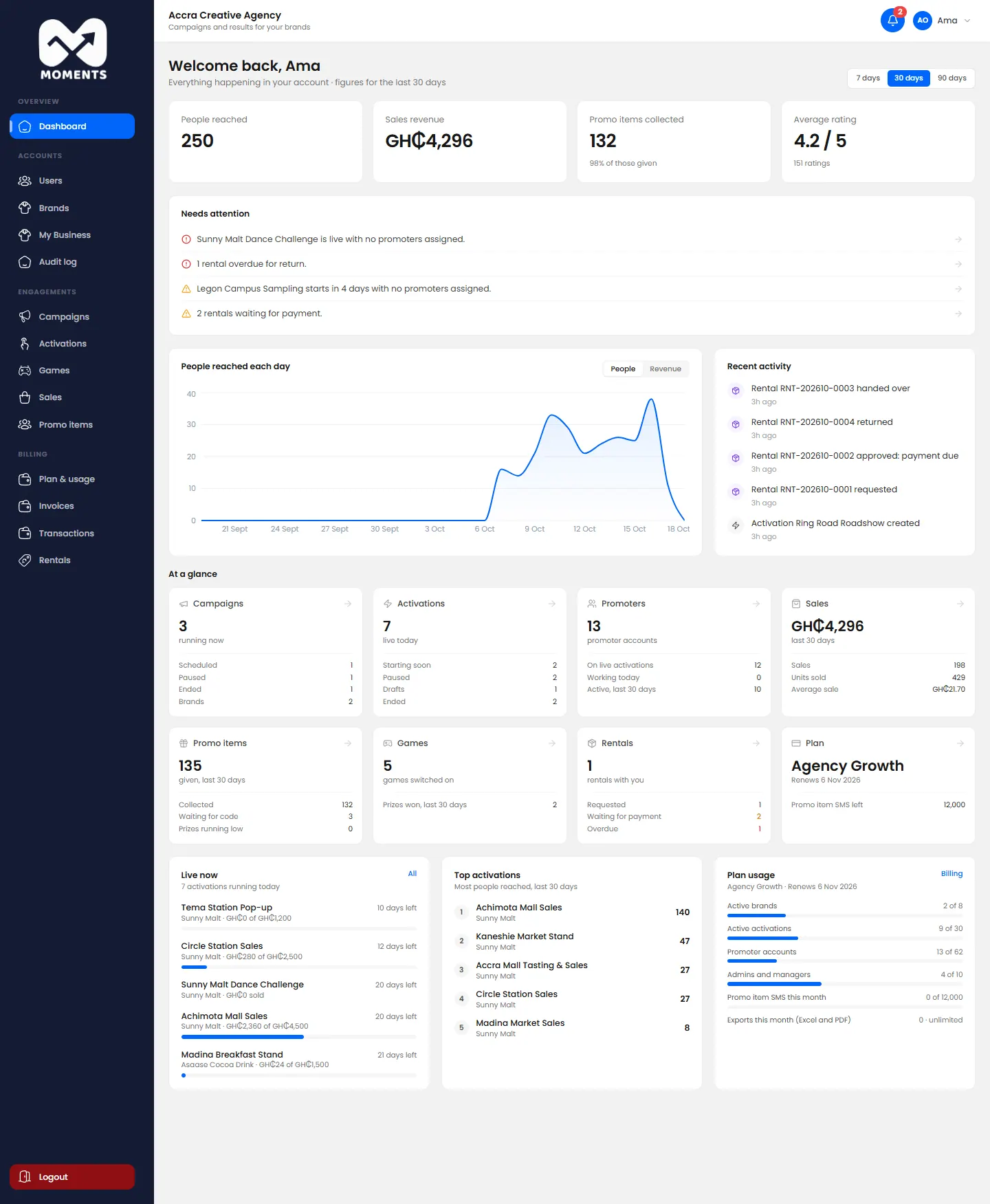Open the Sunny Malt Dance Challenge alert
The height and width of the screenshot is (1204, 990).
pos(571,239)
